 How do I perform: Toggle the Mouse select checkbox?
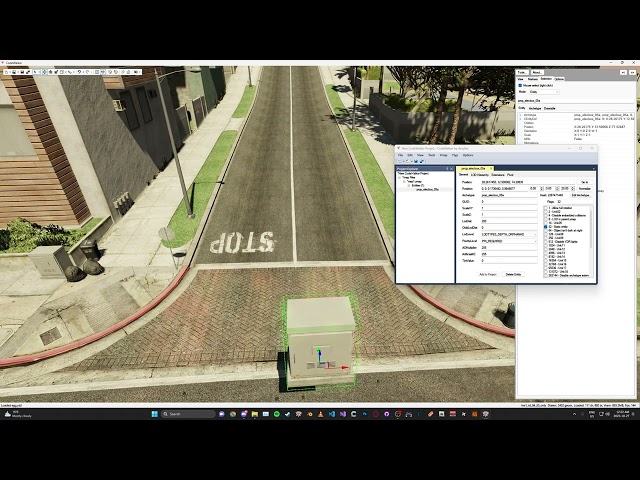tap(520, 85)
